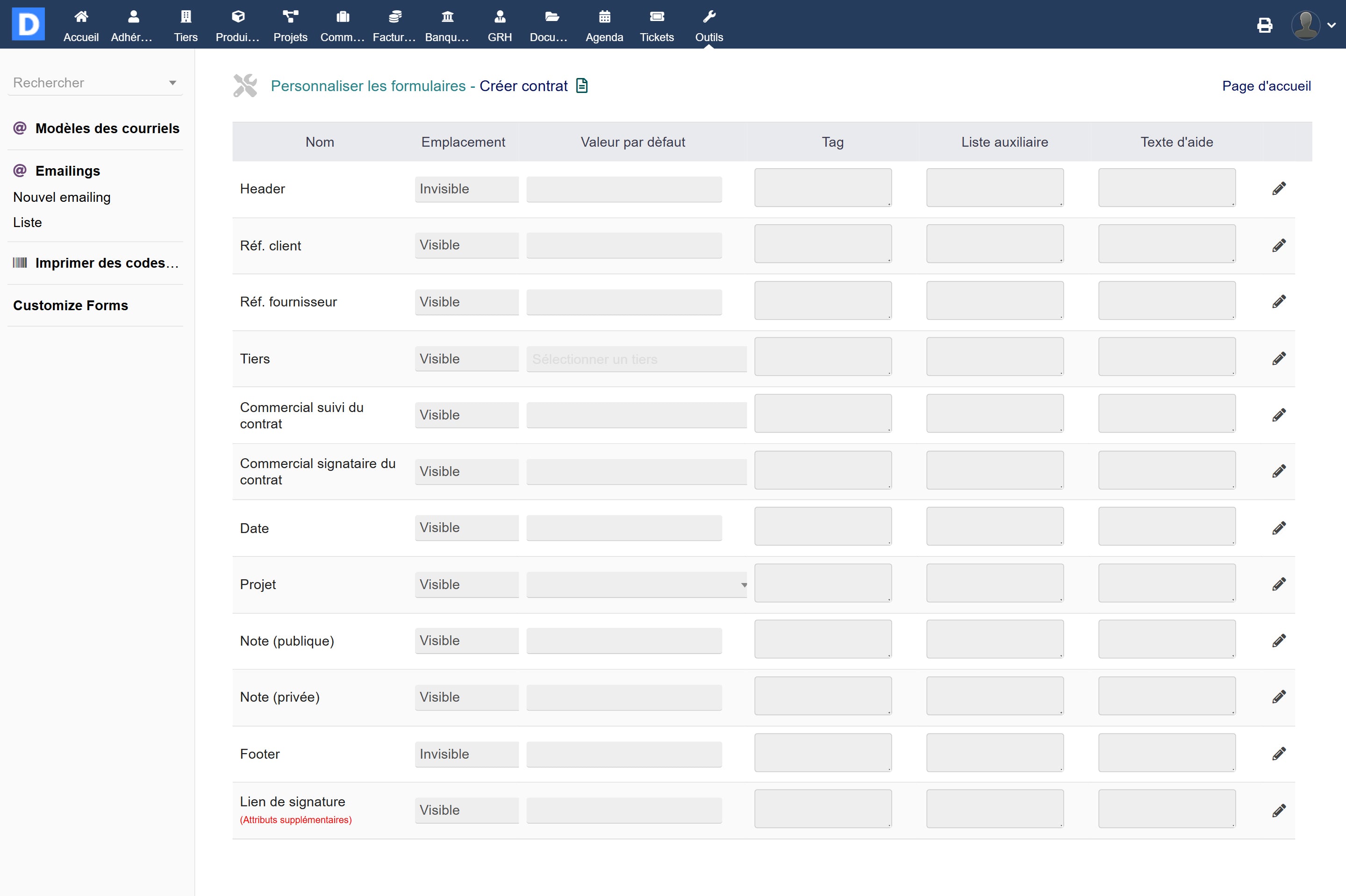
Task: Go to the Agenda menu
Action: 604,26
